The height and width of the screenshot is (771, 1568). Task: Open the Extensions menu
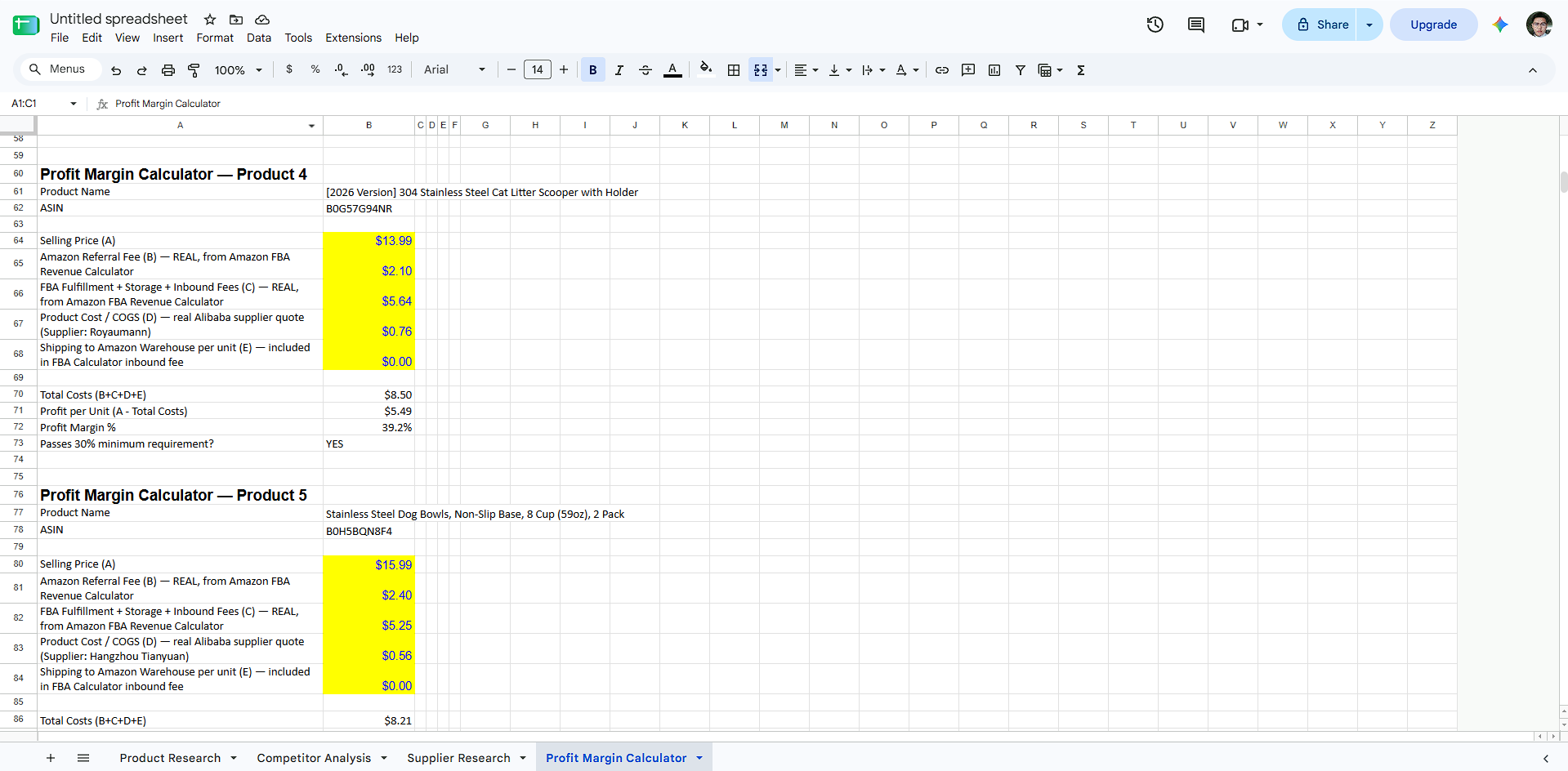click(353, 38)
